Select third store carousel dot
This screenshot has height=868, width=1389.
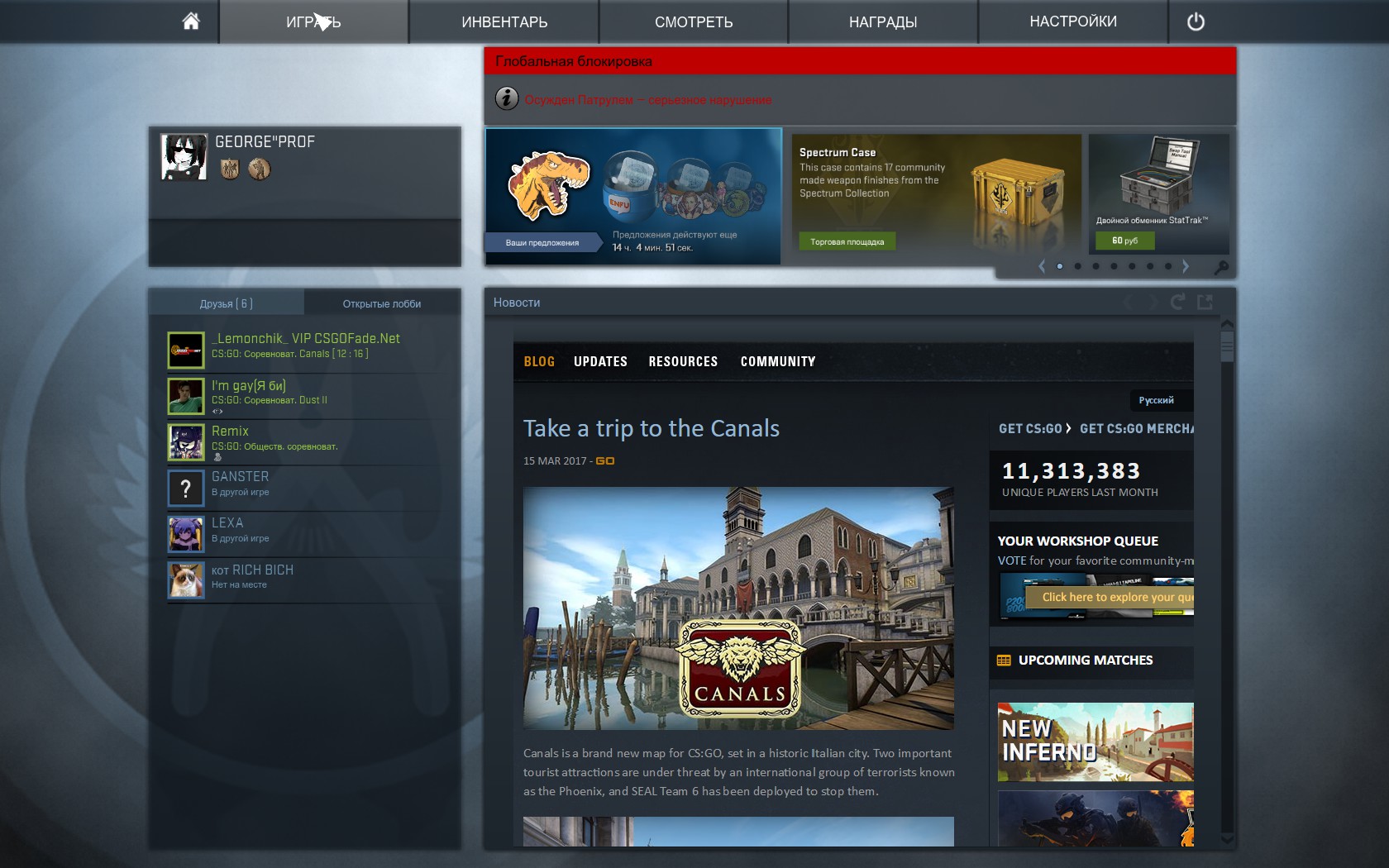1095,266
